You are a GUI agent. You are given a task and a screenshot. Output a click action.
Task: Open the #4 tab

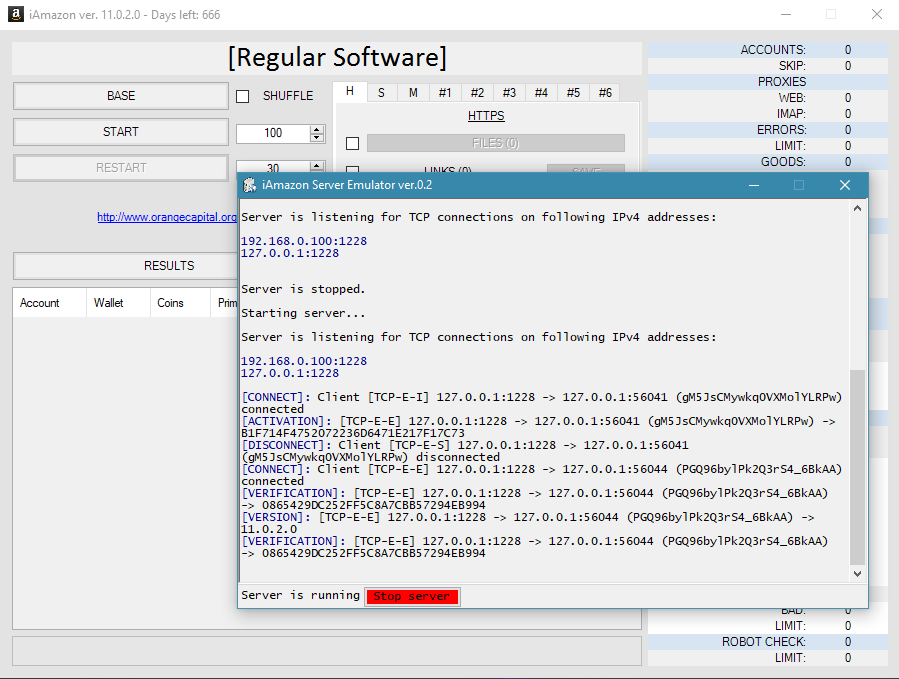pyautogui.click(x=541, y=93)
